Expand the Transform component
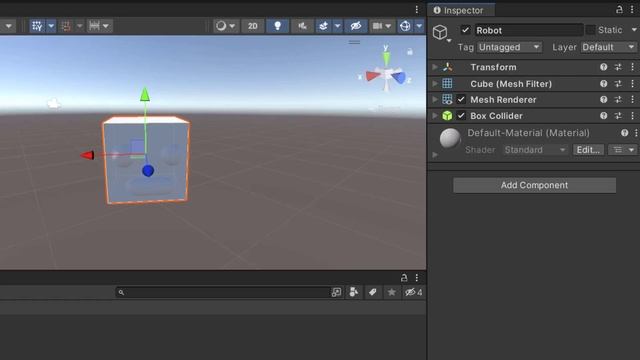 (435, 67)
